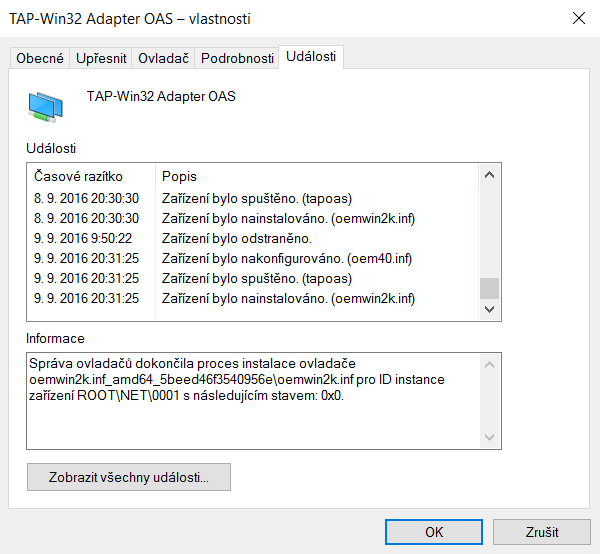Click the Popis column header
The image size is (600, 554).
180,176
